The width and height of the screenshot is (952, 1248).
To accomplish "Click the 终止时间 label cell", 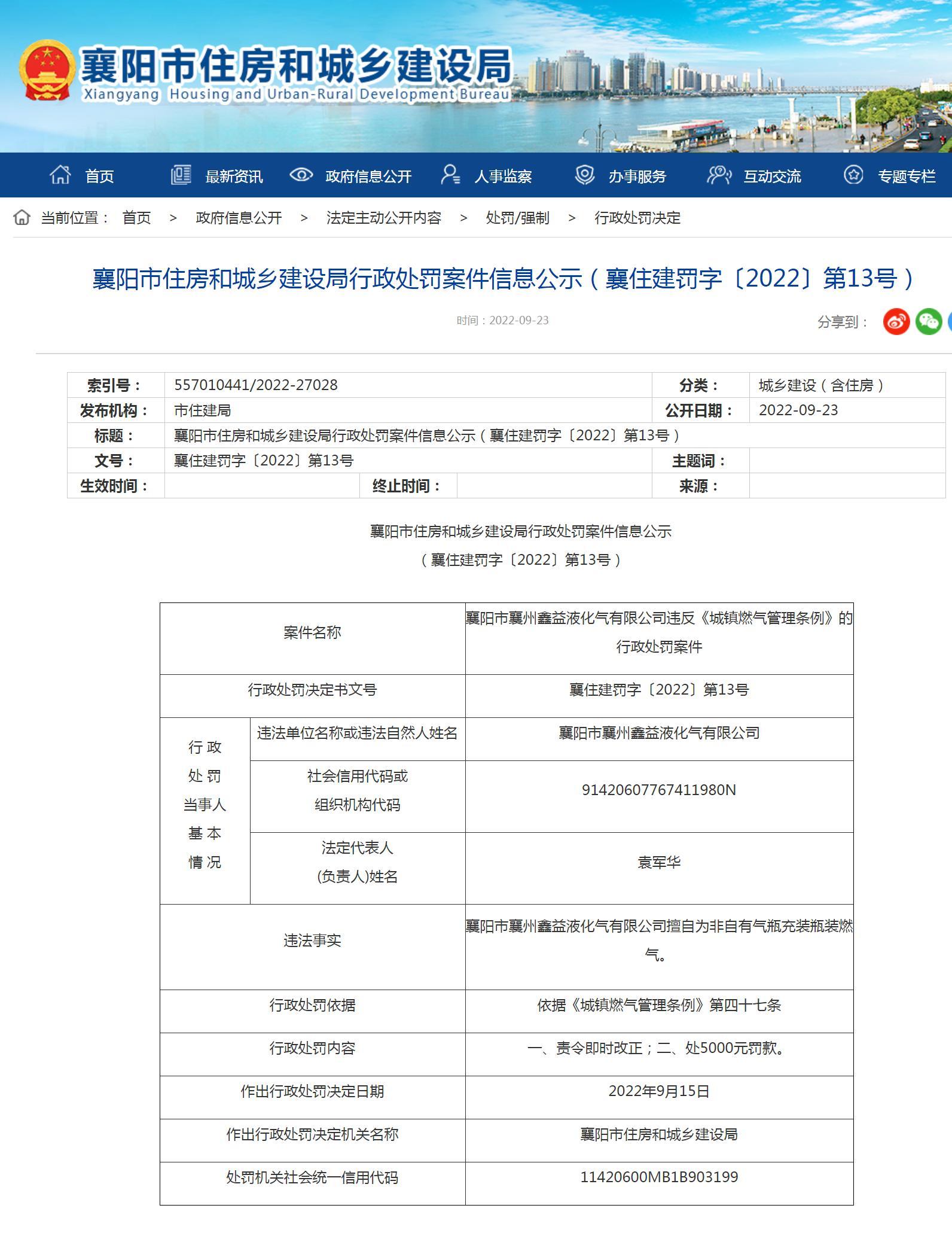I will (408, 485).
